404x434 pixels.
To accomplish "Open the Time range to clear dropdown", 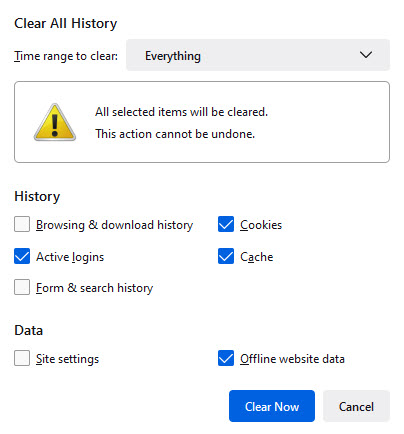I will pyautogui.click(x=258, y=55).
